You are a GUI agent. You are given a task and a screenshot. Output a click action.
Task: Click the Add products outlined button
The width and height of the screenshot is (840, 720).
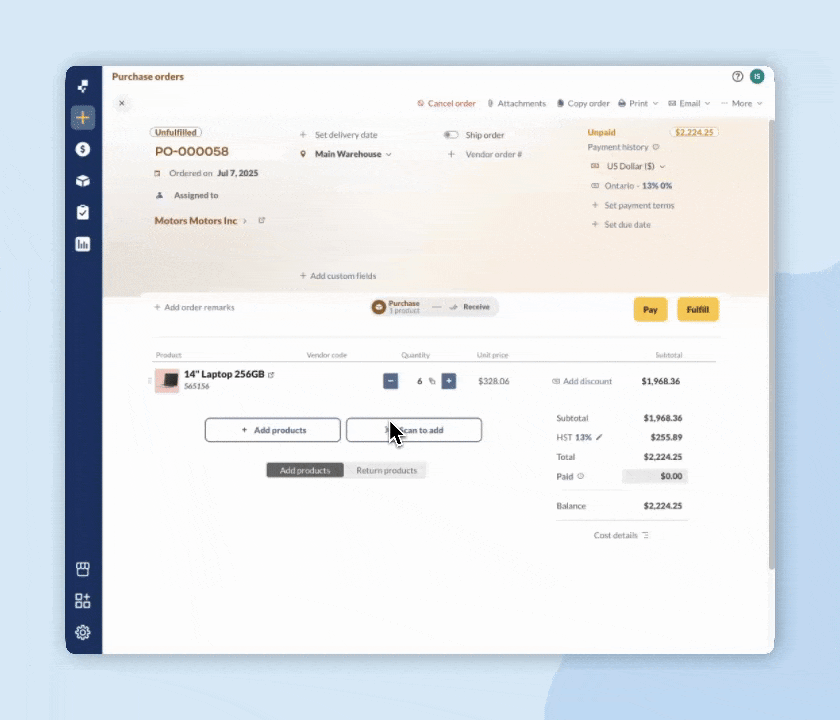pyautogui.click(x=273, y=430)
